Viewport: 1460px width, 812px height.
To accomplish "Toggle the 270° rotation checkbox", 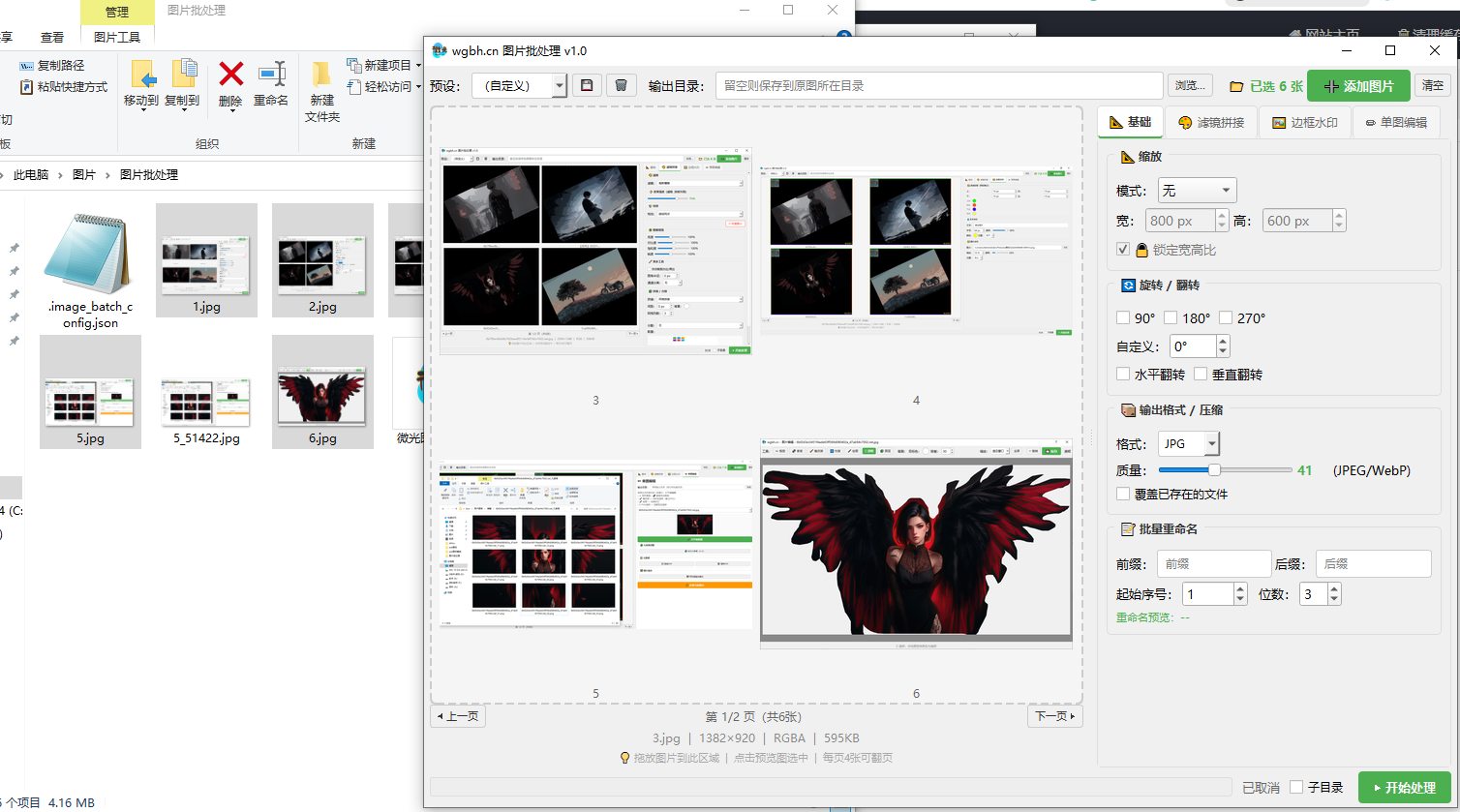I will tap(1226, 317).
